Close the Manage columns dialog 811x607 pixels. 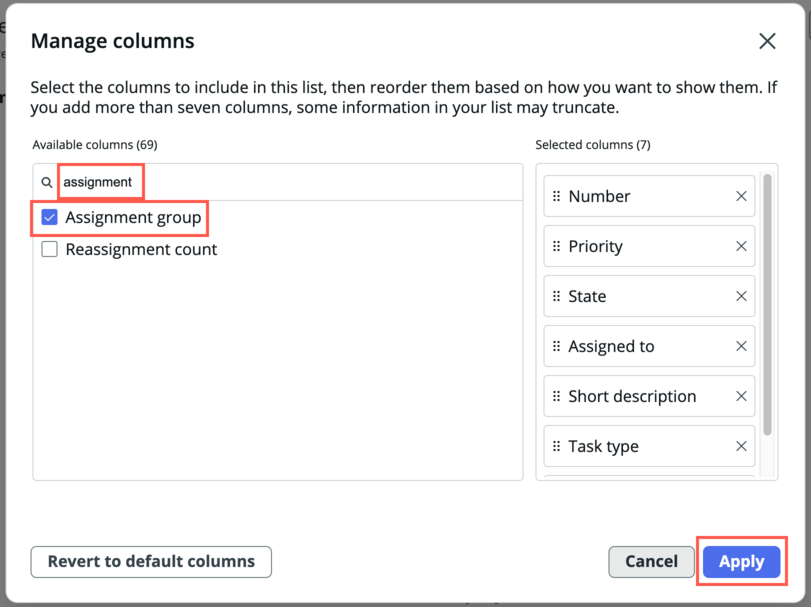coord(768,41)
